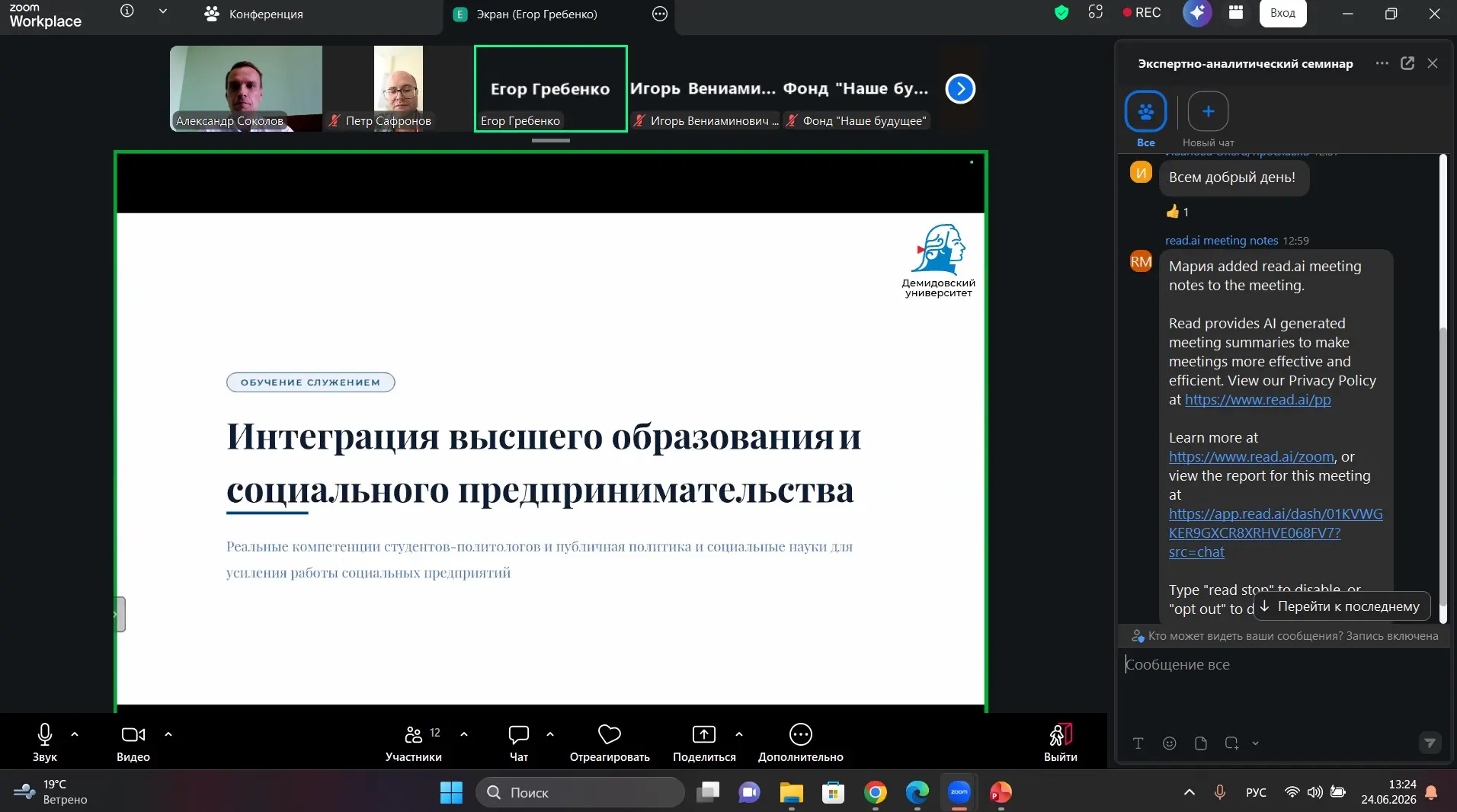Select Игорь Вениаминович participant tile
The height and width of the screenshot is (812, 1457).
(703, 88)
